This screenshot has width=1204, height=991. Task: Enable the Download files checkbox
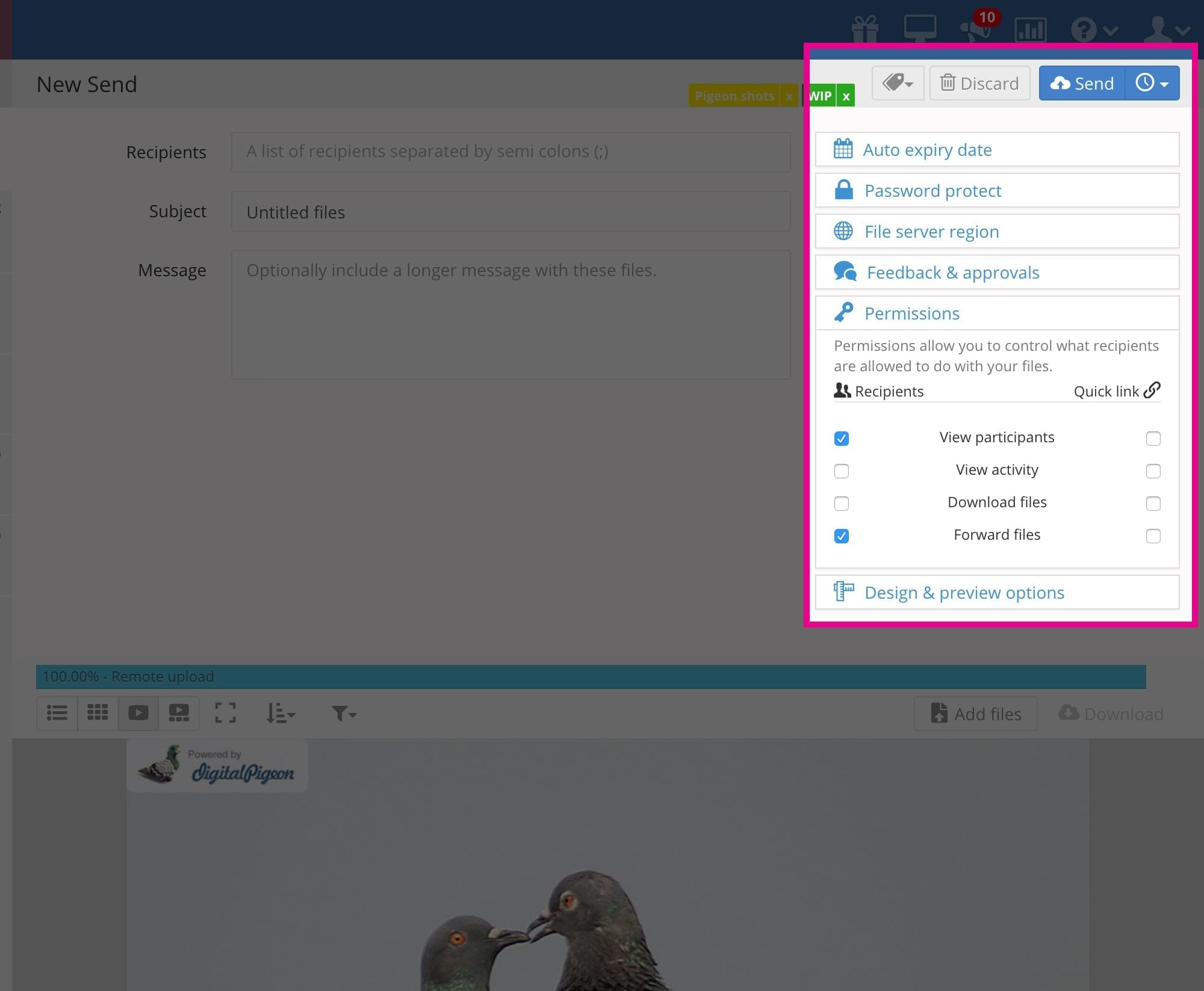(841, 503)
